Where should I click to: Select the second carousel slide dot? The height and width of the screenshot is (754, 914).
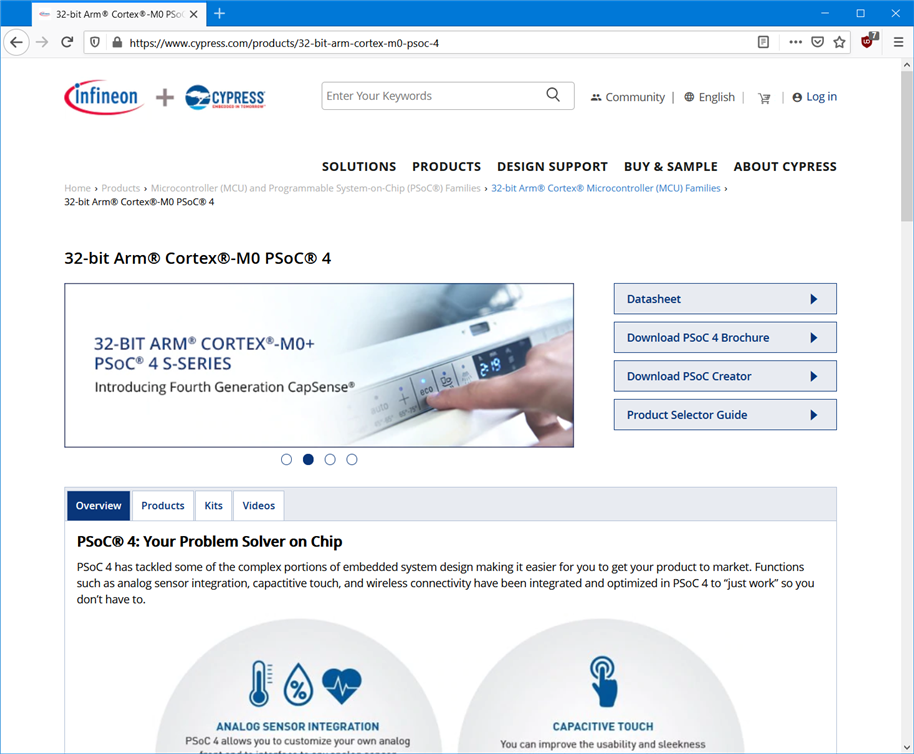point(308,460)
